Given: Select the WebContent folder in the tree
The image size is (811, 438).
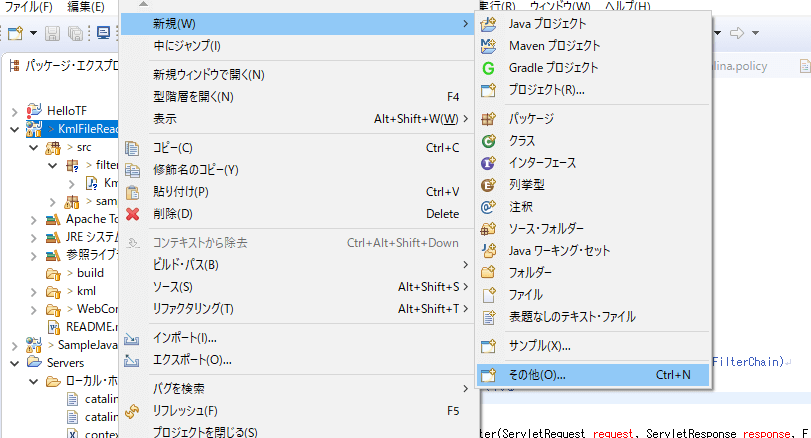Looking at the screenshot, I should pyautogui.click(x=97, y=309).
